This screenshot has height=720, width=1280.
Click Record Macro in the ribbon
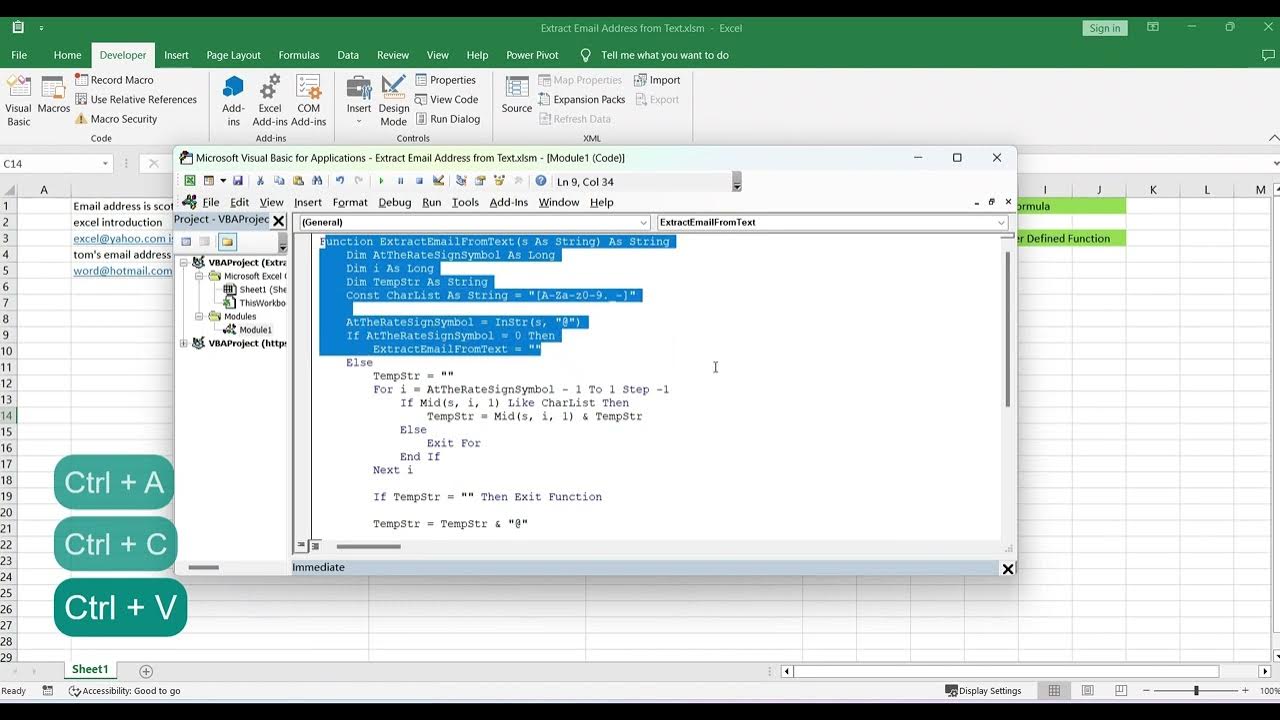pyautogui.click(x=113, y=80)
